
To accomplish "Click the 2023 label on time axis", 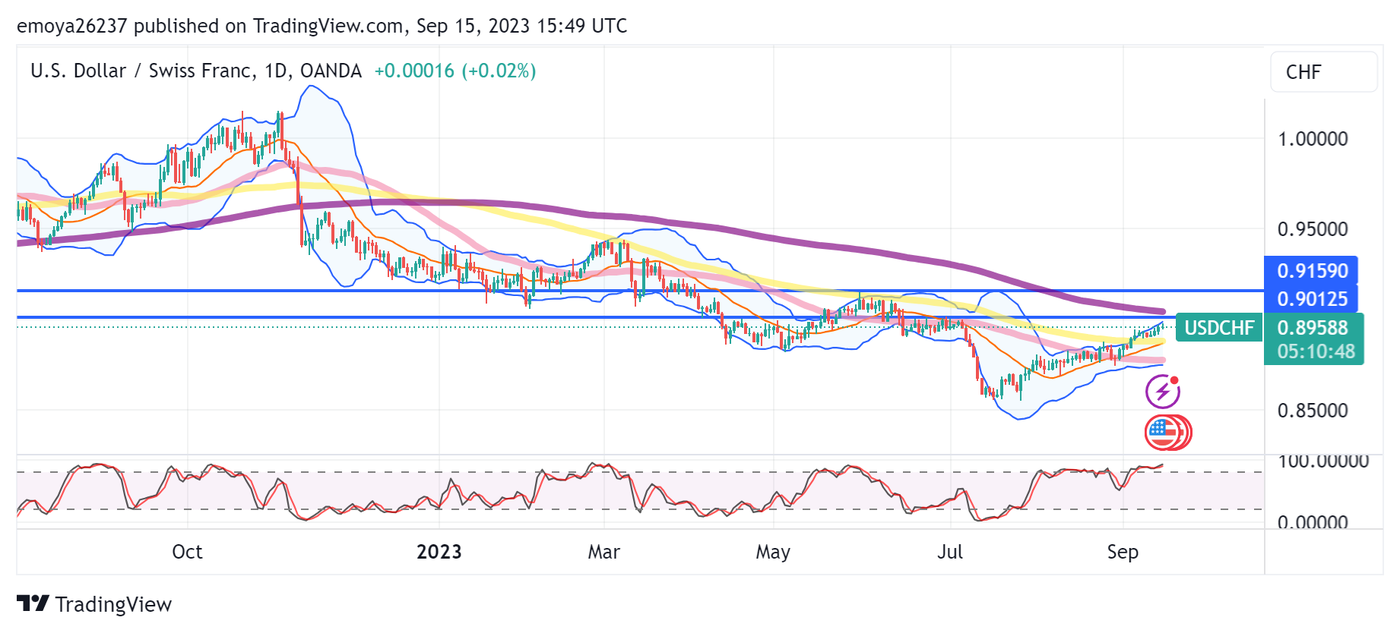I will click(x=438, y=552).
